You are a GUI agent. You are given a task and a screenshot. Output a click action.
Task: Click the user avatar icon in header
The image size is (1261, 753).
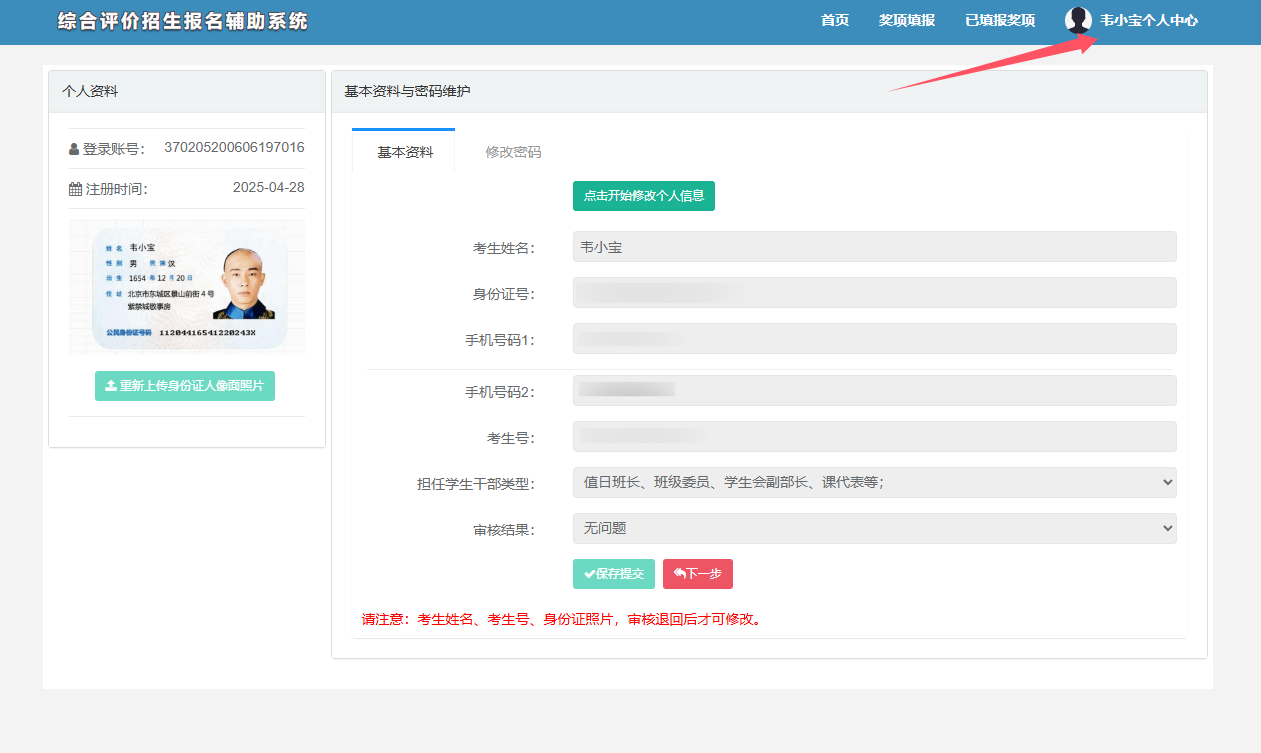(x=1078, y=20)
